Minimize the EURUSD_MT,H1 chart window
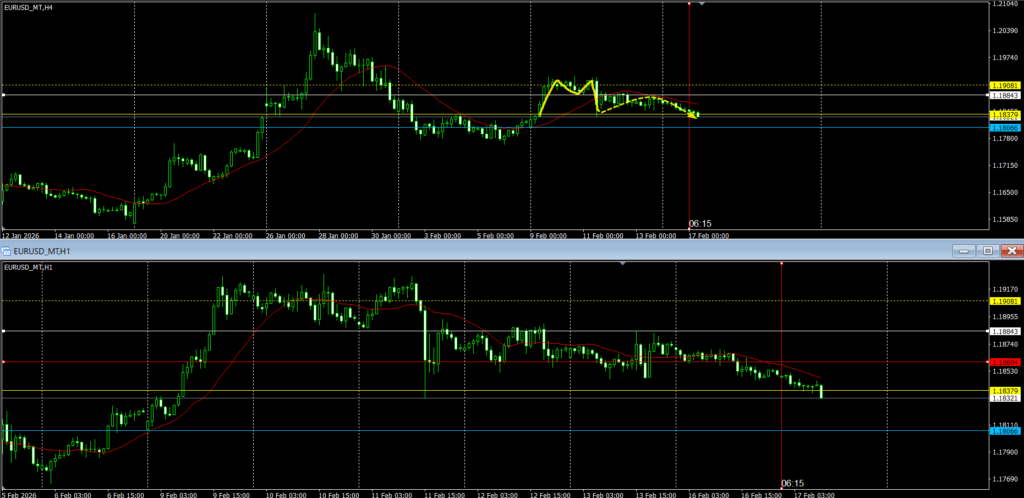The width and height of the screenshot is (1024, 498). click(963, 250)
